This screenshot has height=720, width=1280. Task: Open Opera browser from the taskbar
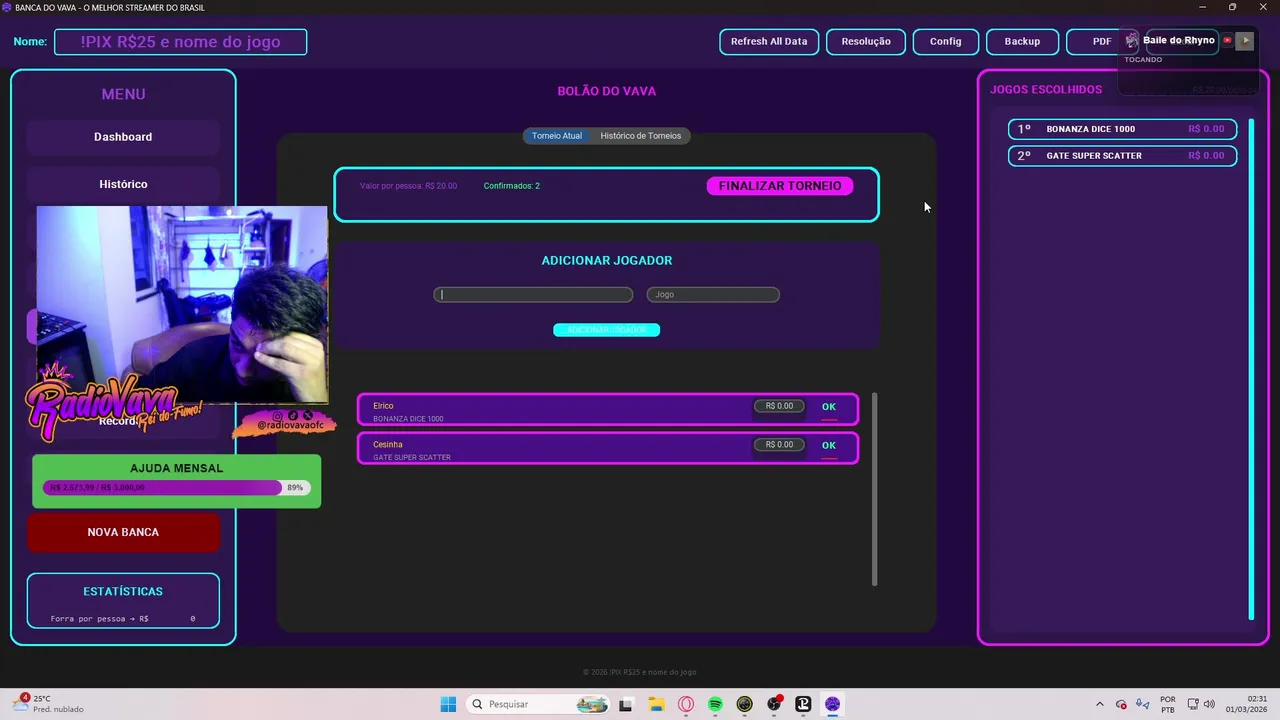click(686, 704)
